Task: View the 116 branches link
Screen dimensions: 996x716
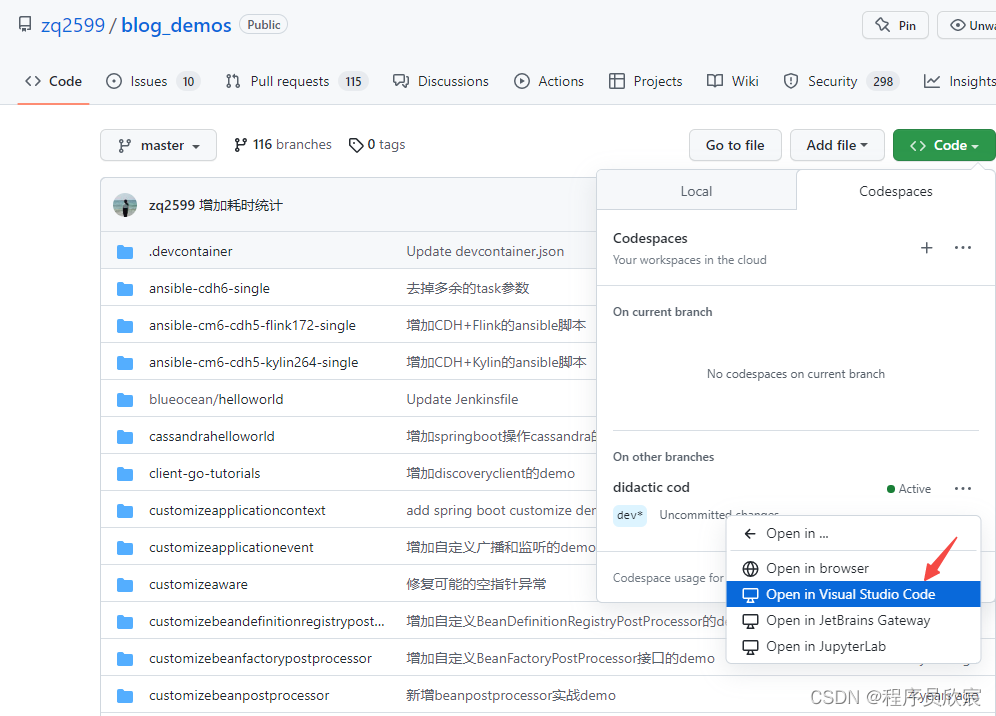Action: click(283, 145)
